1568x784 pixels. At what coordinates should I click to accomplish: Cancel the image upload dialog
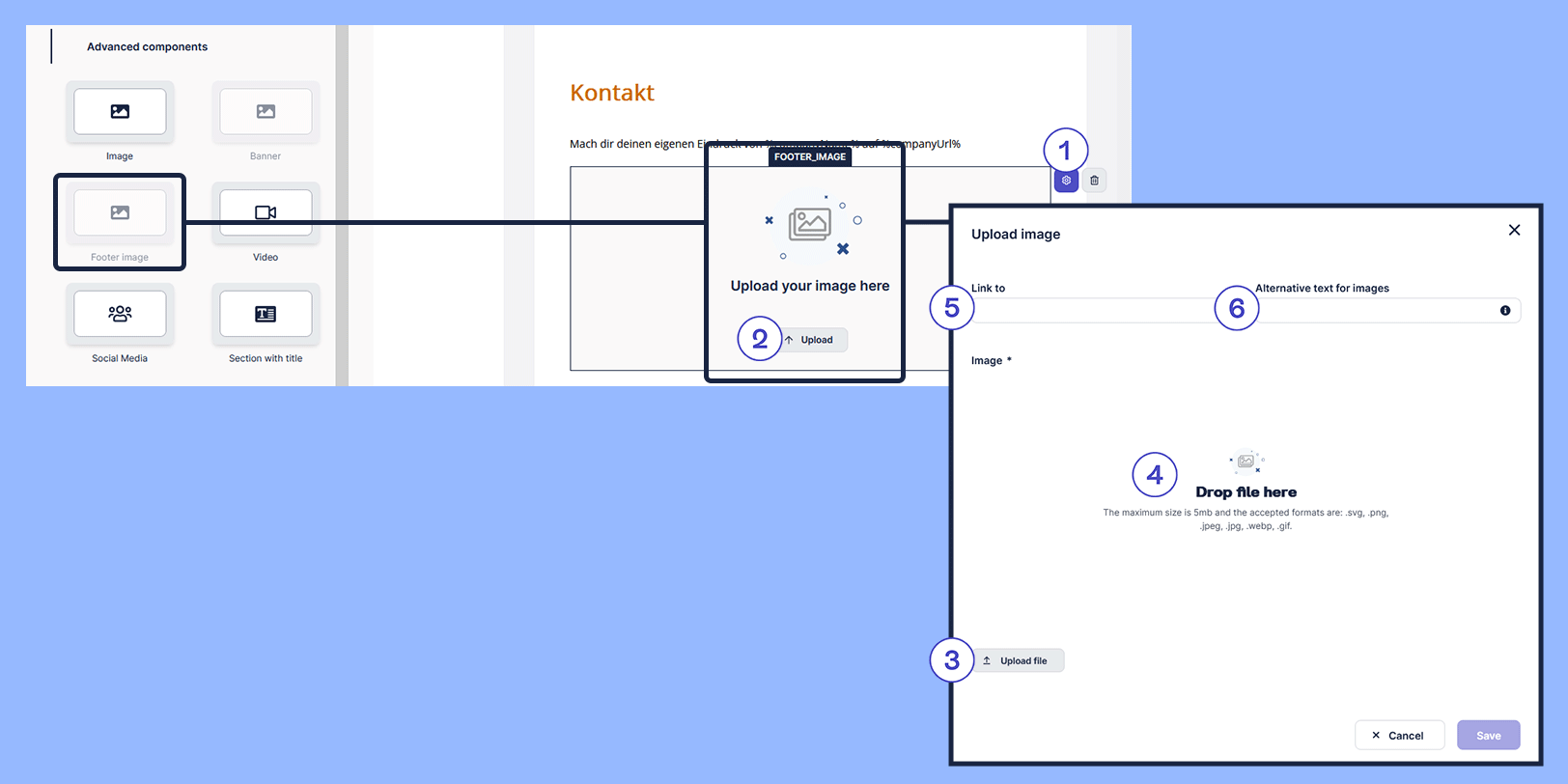tap(1399, 735)
